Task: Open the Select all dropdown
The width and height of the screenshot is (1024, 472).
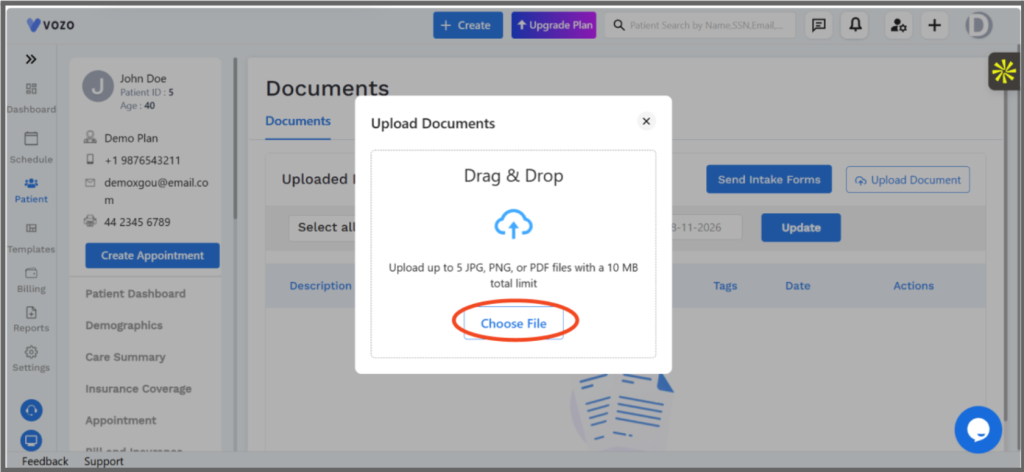Action: click(322, 227)
